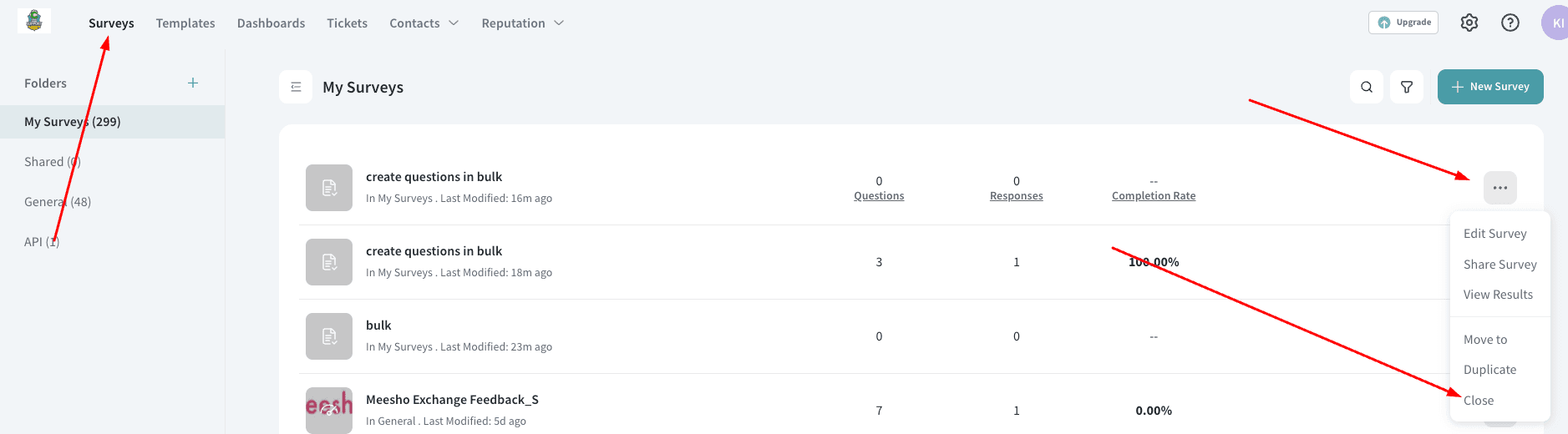
Task: Collapse the folders sidebar panel icon
Action: [296, 87]
